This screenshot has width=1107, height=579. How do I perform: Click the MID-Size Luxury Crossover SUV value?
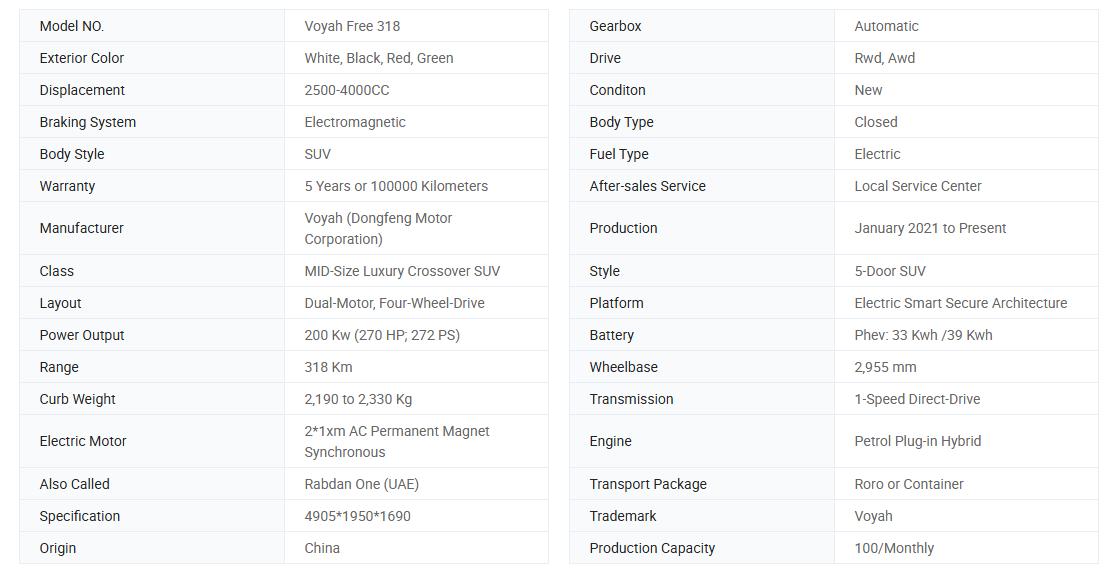(402, 271)
